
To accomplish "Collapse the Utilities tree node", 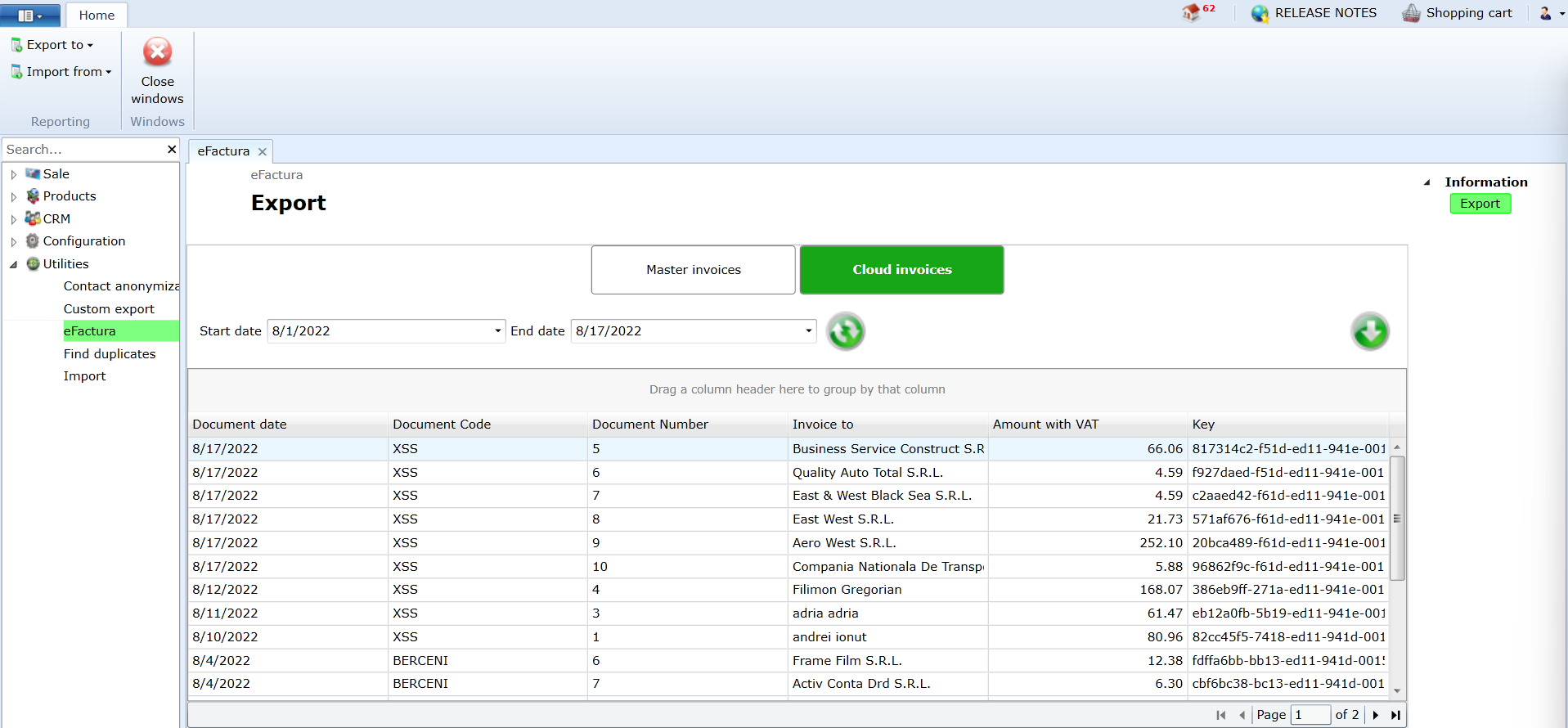I will [14, 264].
